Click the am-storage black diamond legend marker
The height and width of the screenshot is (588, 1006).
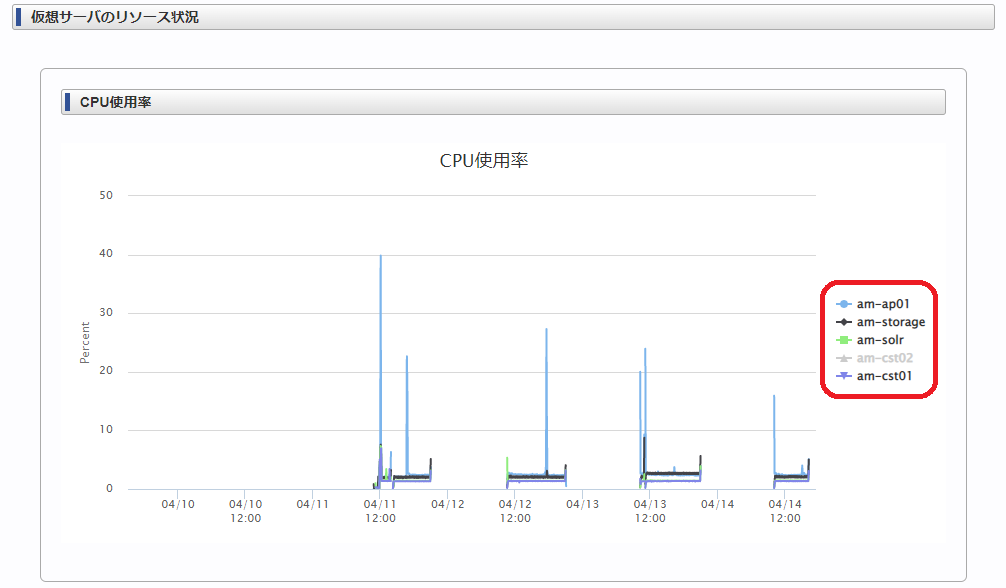[844, 322]
